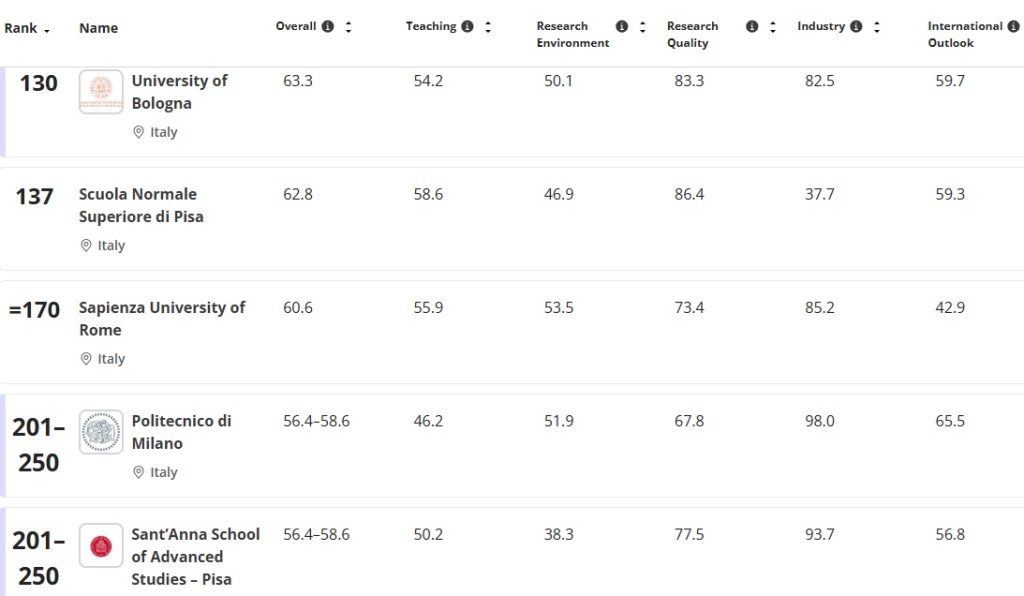Click the Overall column info icon
Viewport: 1024px width, 596px height.
tap(328, 27)
